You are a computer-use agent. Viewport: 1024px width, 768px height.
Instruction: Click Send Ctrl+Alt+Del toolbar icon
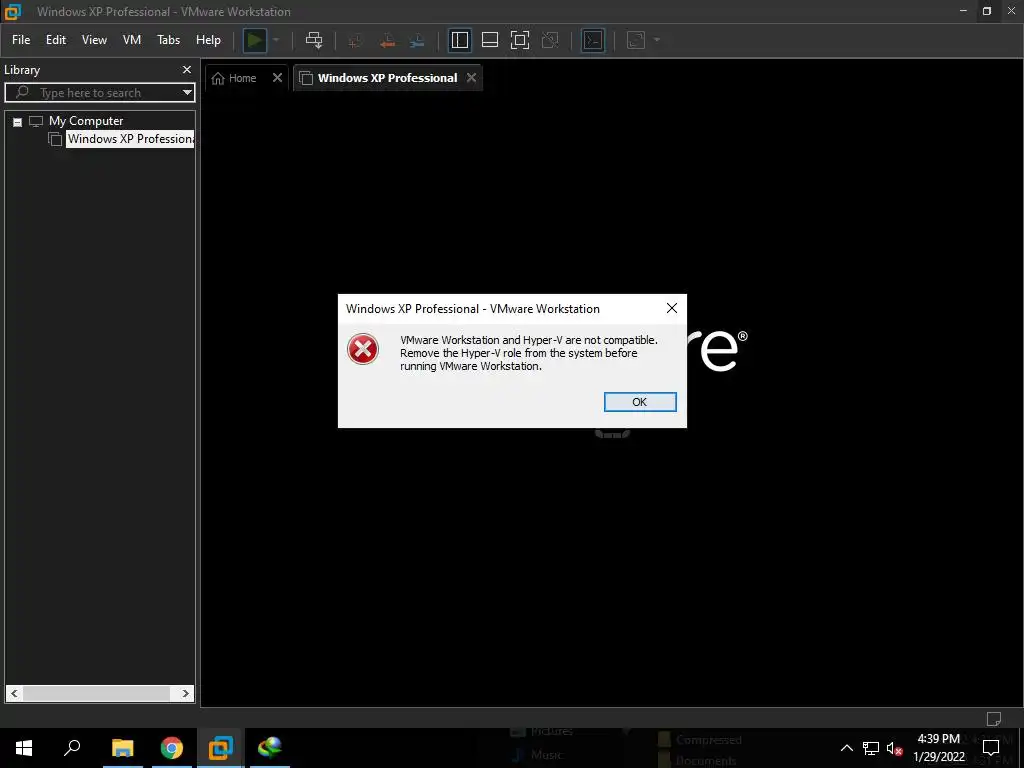[314, 40]
